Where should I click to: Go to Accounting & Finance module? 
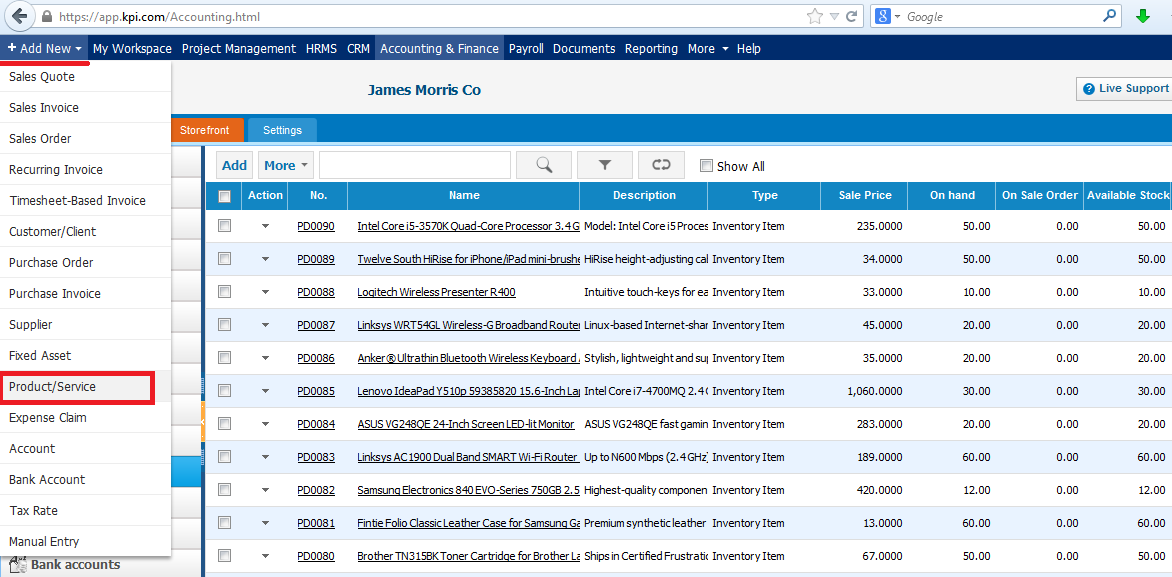click(440, 49)
